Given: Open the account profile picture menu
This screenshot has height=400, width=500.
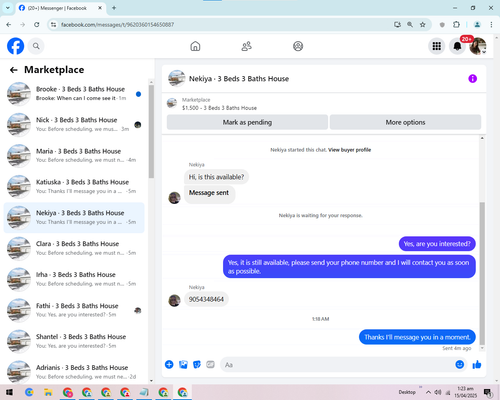Looking at the screenshot, I should click(478, 46).
